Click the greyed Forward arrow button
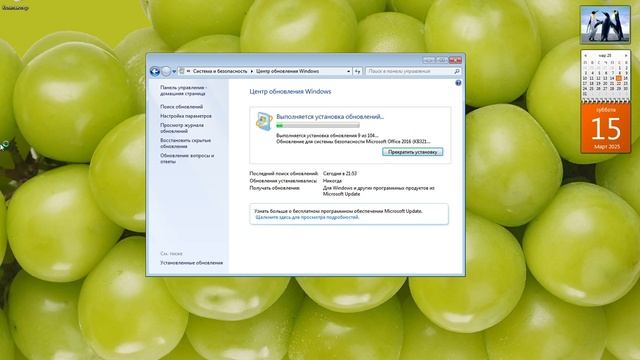The width and height of the screenshot is (640, 360). pyautogui.click(x=166, y=71)
